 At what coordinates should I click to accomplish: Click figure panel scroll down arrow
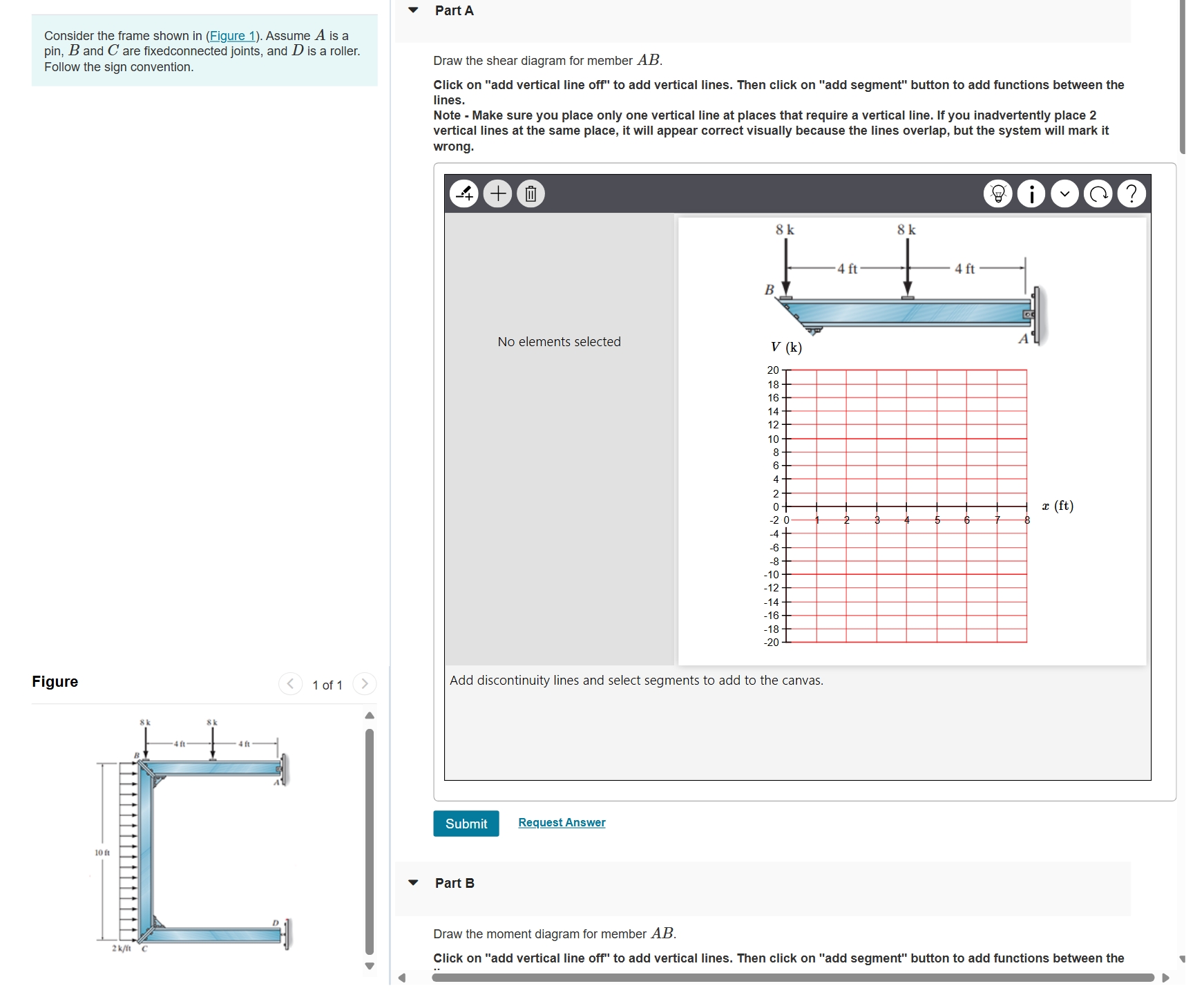click(370, 966)
